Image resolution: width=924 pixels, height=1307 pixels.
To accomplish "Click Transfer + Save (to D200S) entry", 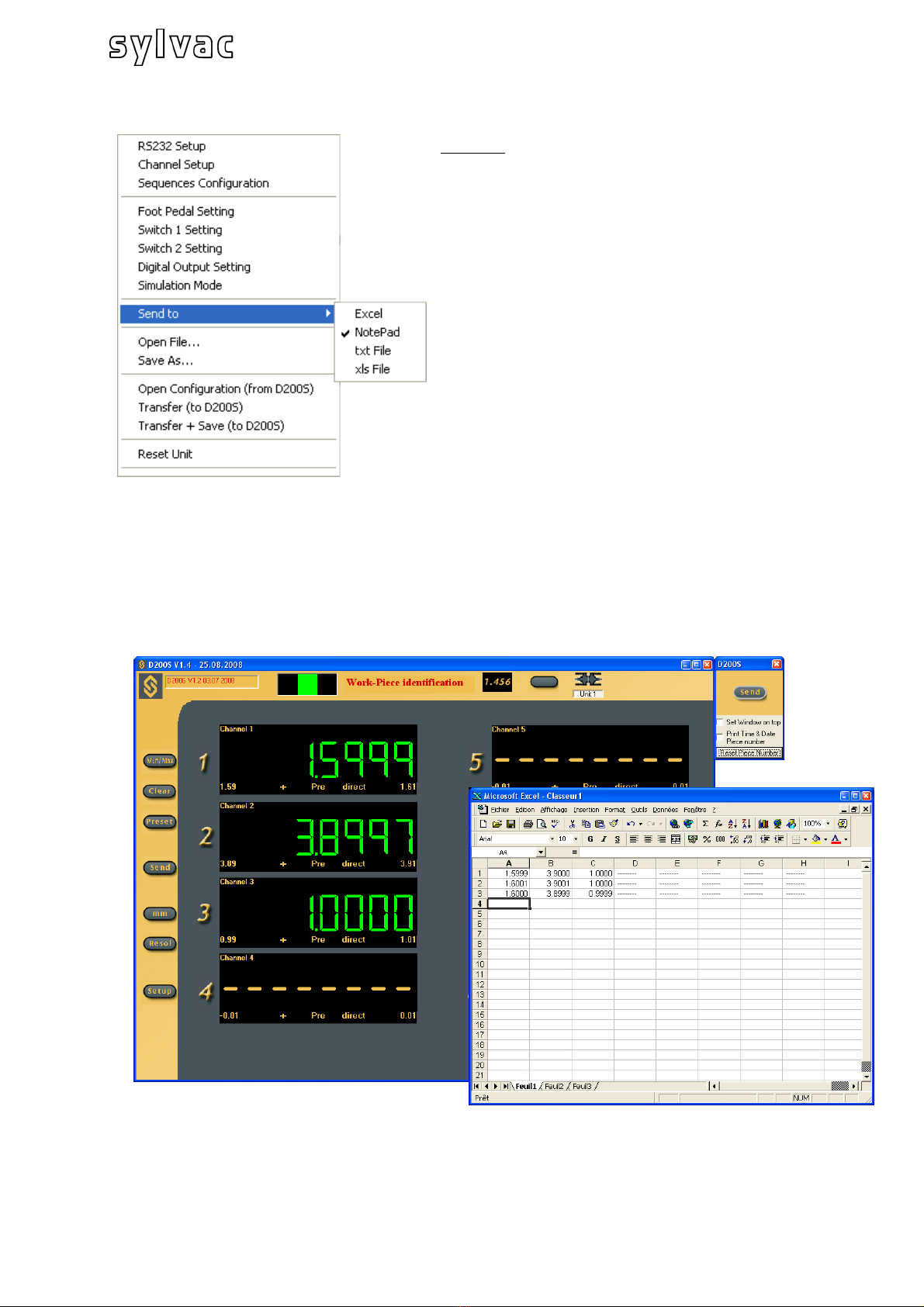I will click(211, 426).
